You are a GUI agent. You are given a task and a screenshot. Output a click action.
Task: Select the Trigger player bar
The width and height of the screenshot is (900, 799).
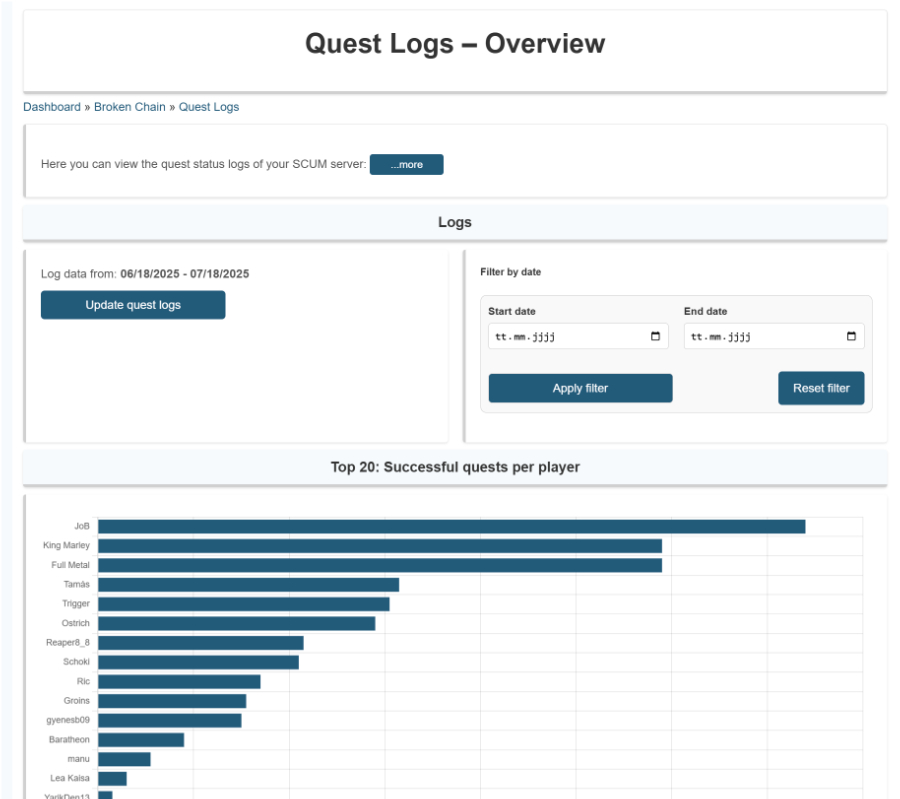click(243, 604)
